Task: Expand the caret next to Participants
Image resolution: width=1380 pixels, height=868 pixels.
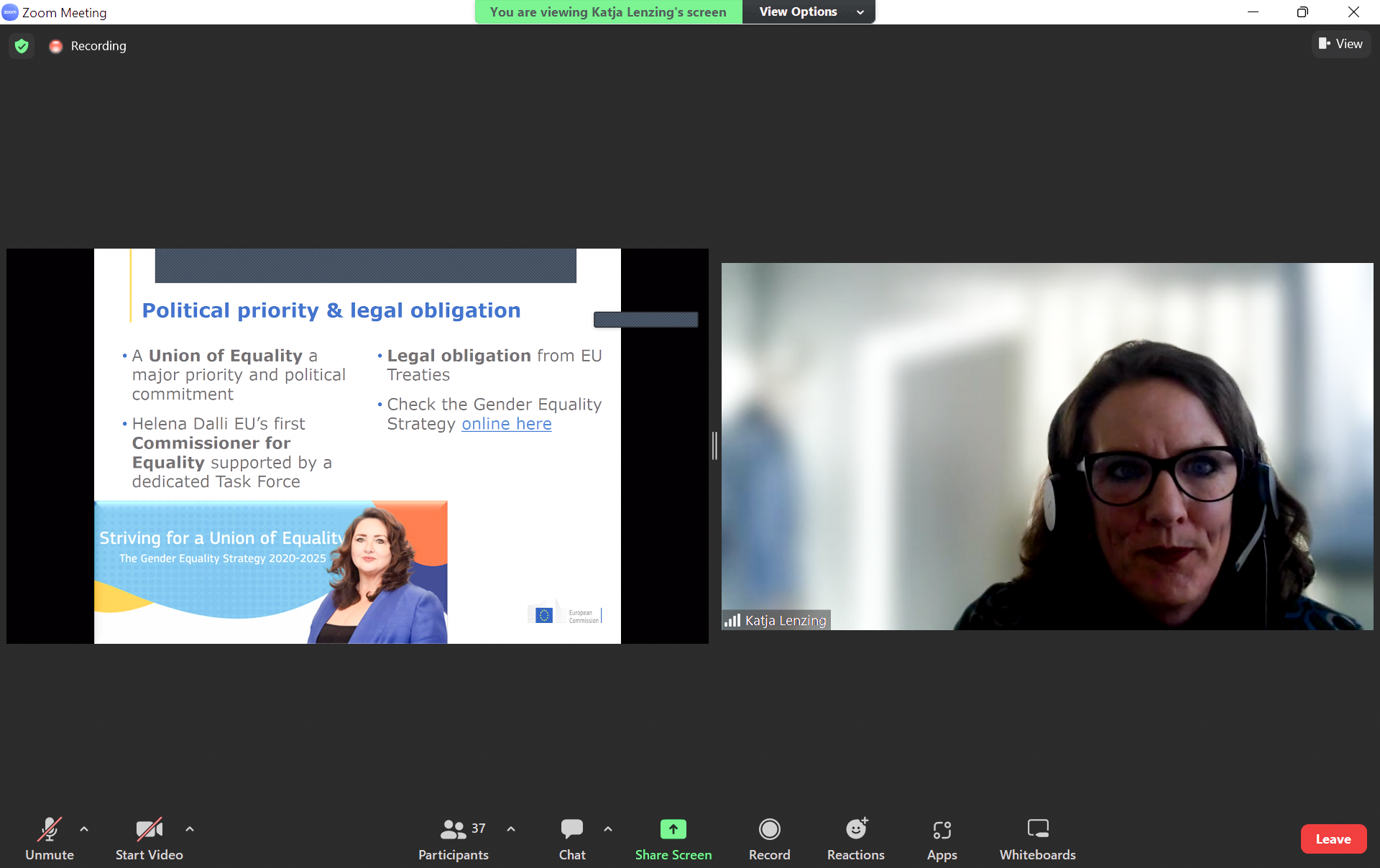Action: 511,828
